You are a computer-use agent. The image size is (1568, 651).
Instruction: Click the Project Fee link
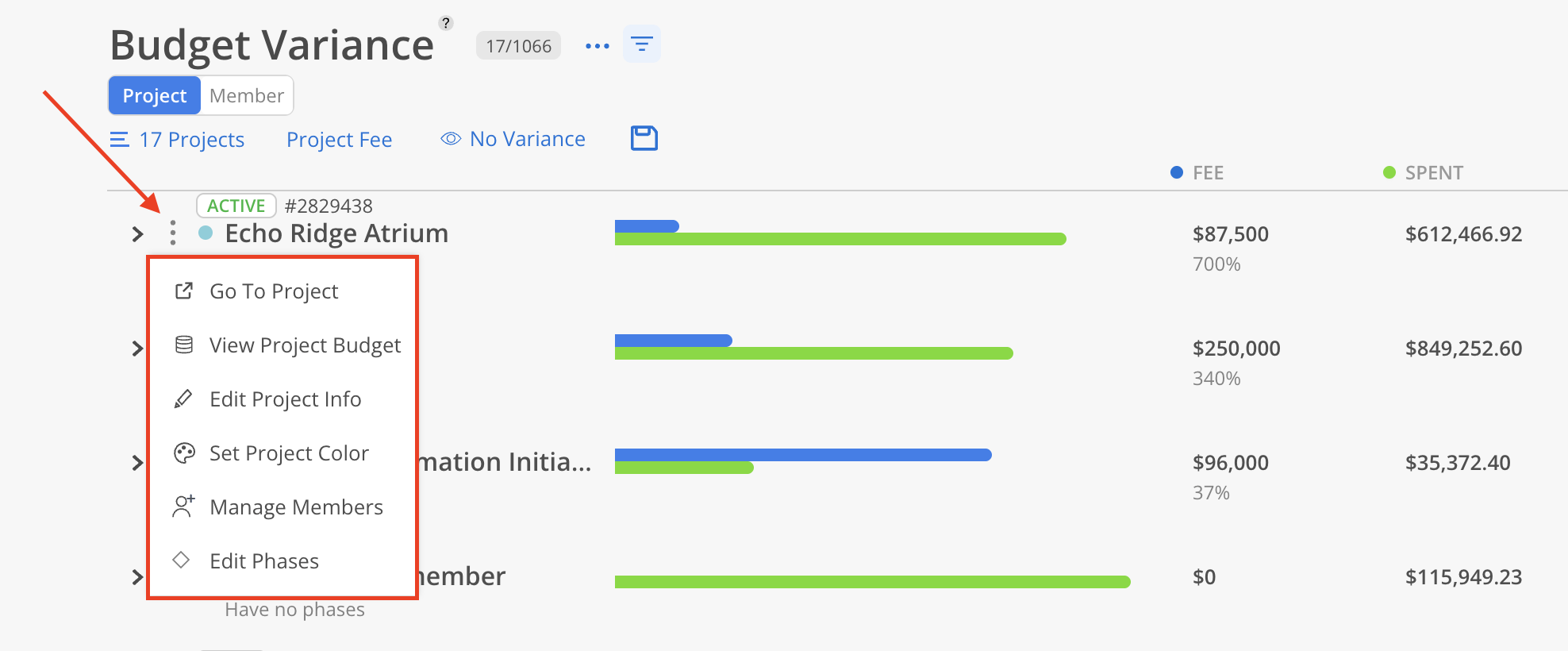pyautogui.click(x=340, y=140)
